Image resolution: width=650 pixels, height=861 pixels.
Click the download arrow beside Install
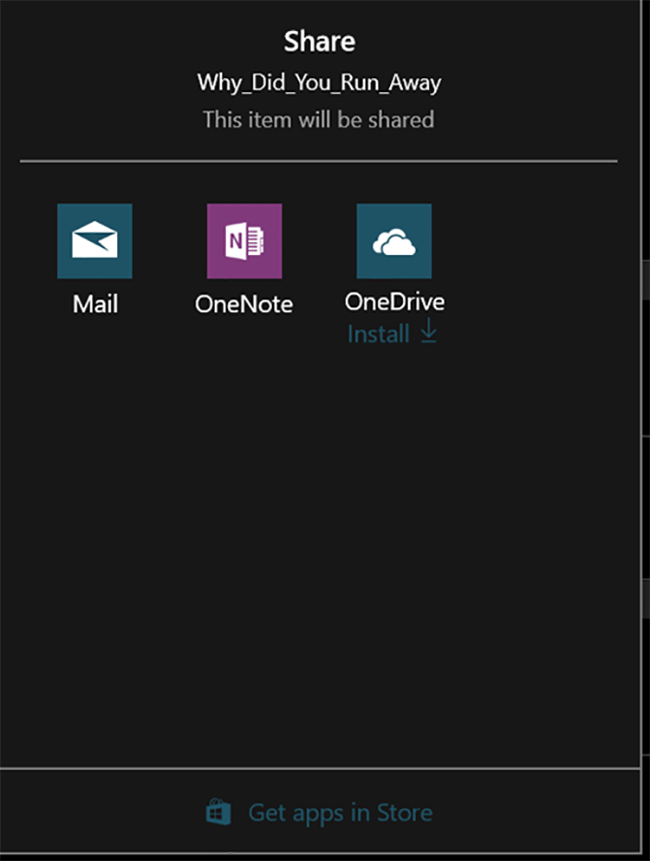point(428,334)
